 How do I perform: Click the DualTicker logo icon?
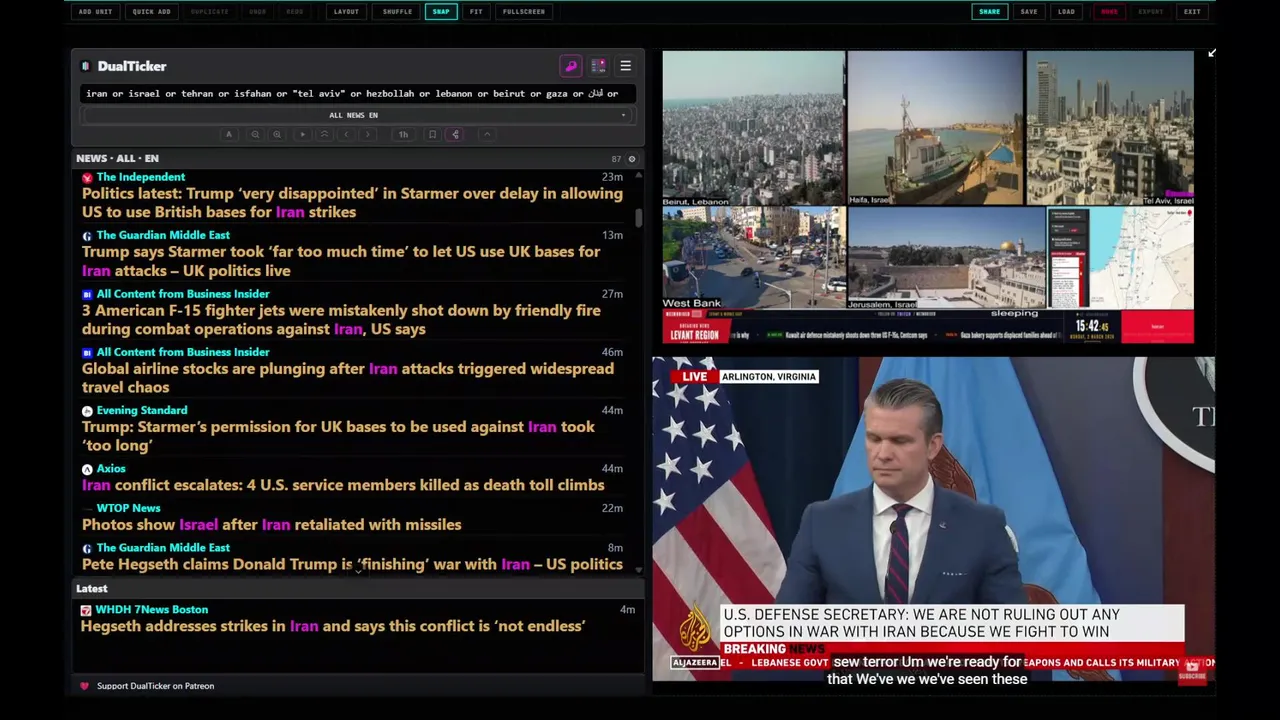86,66
